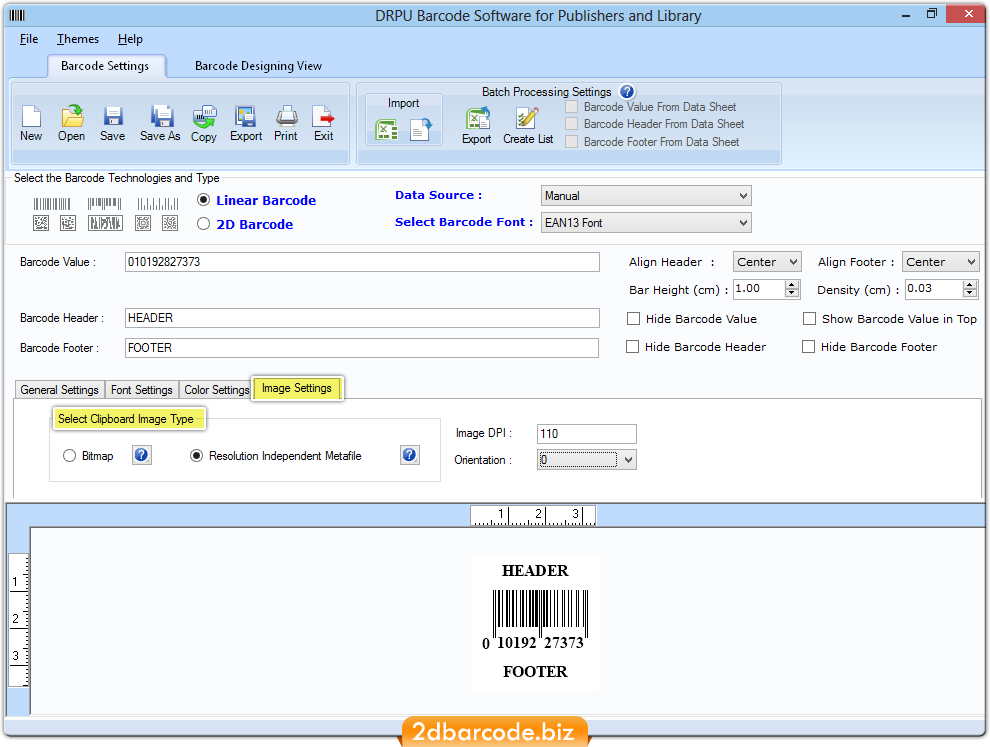Open the Align Header dropdown
The height and width of the screenshot is (747, 990).
coord(766,261)
